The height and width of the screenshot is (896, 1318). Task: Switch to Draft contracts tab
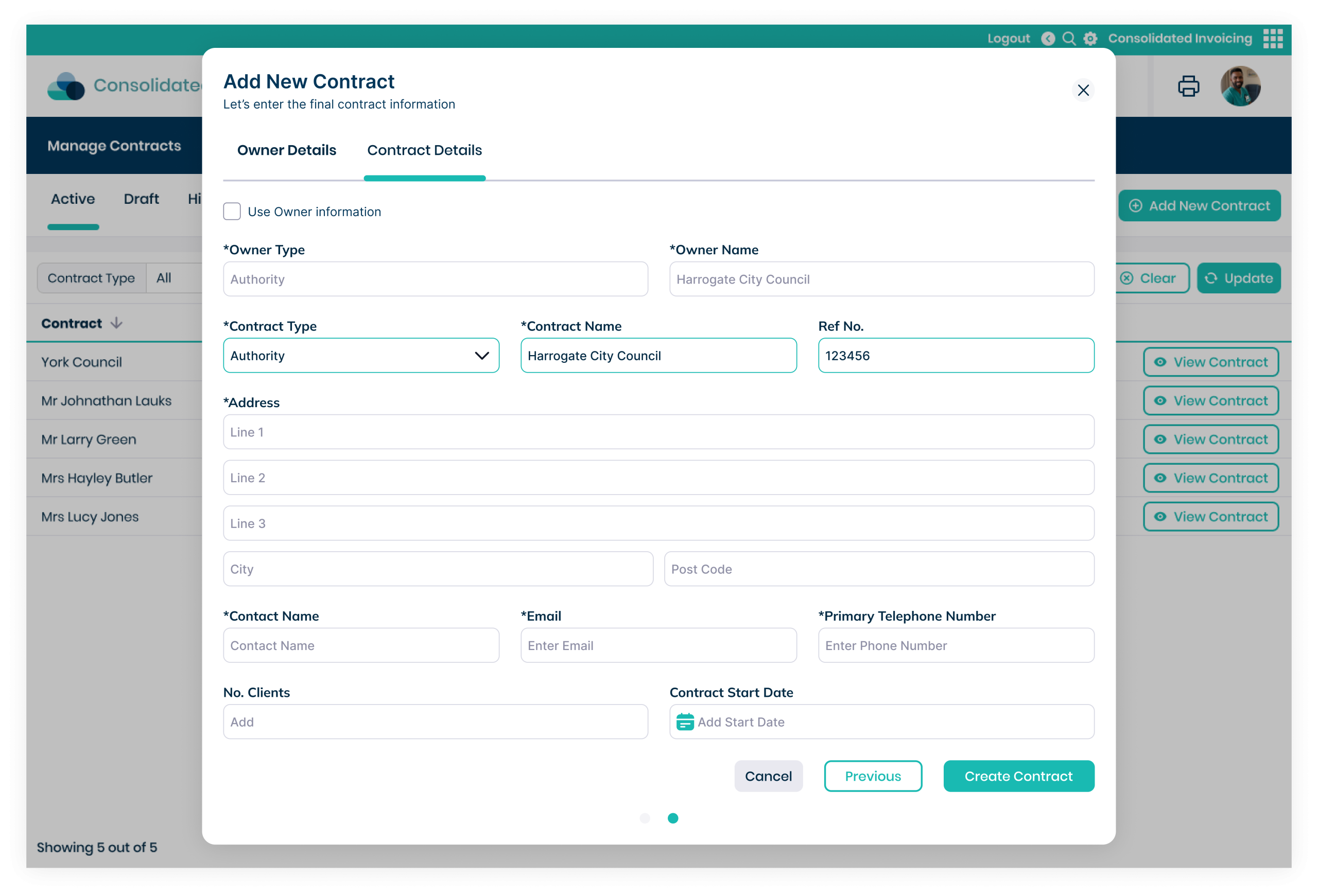[x=141, y=199]
